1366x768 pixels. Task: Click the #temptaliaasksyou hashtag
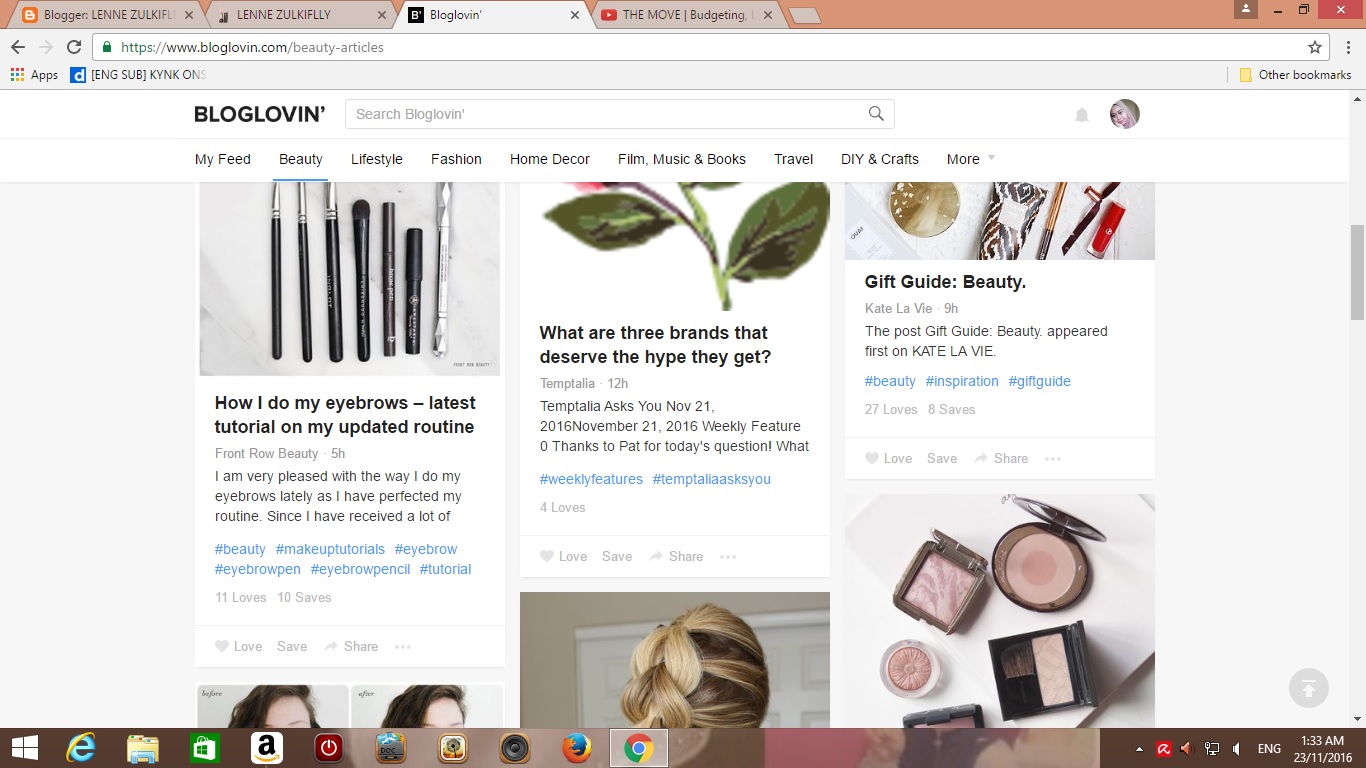(712, 479)
